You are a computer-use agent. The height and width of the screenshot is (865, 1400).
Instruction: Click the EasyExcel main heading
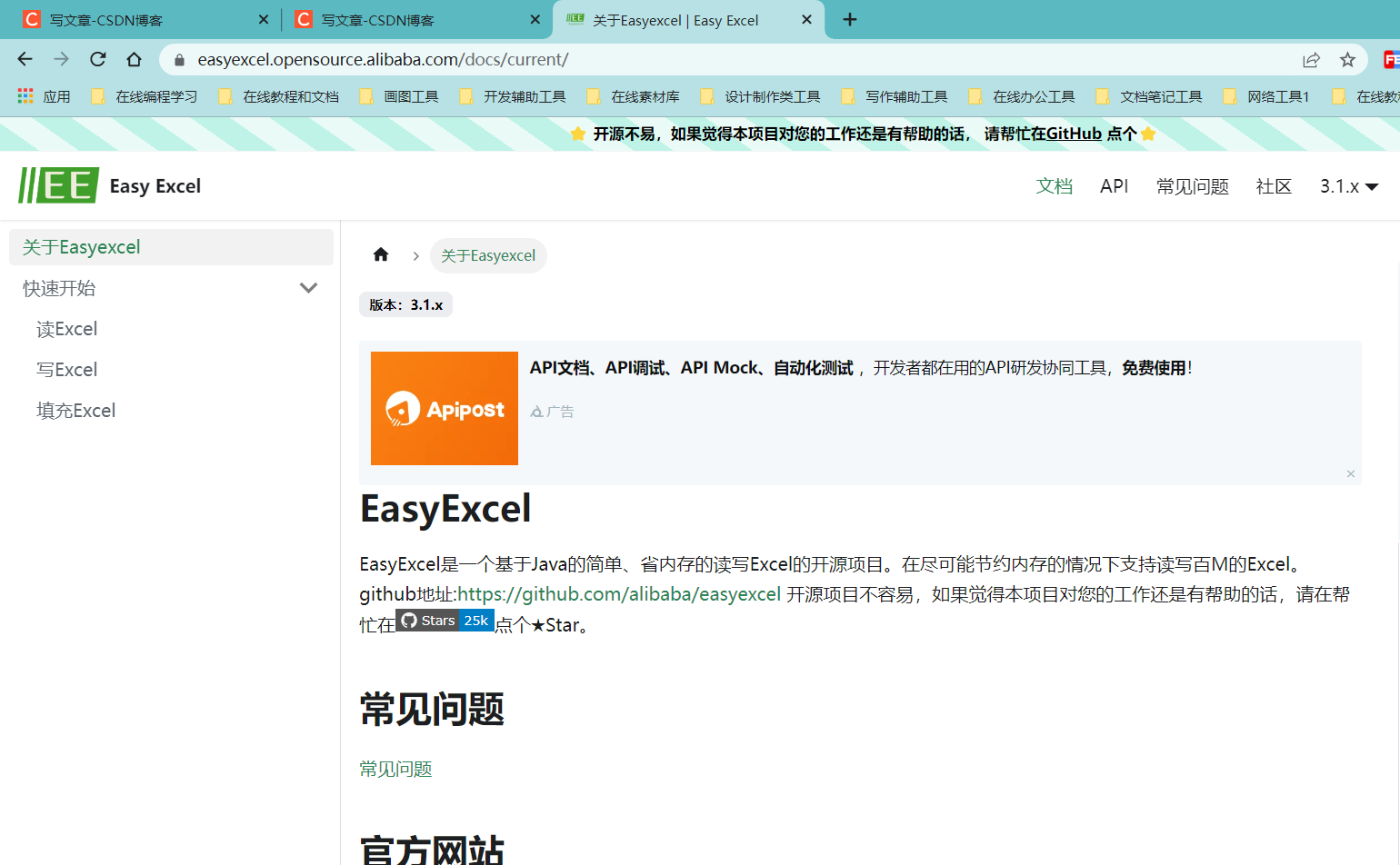tap(445, 509)
